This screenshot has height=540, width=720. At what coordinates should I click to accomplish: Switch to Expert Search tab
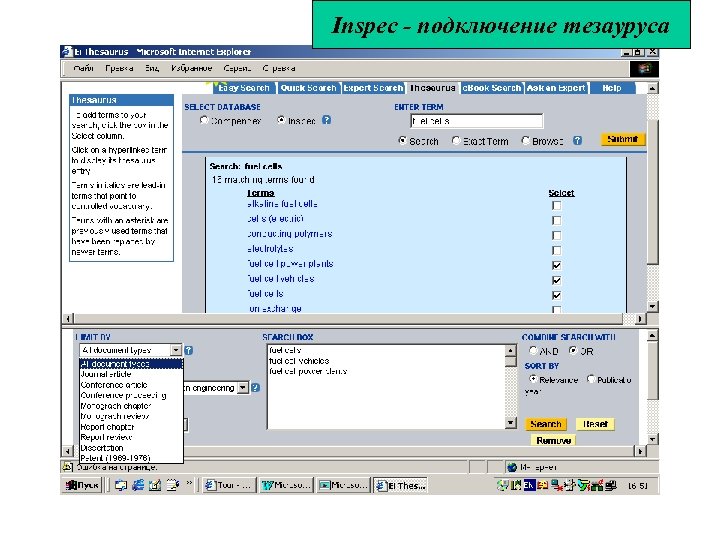click(373, 88)
